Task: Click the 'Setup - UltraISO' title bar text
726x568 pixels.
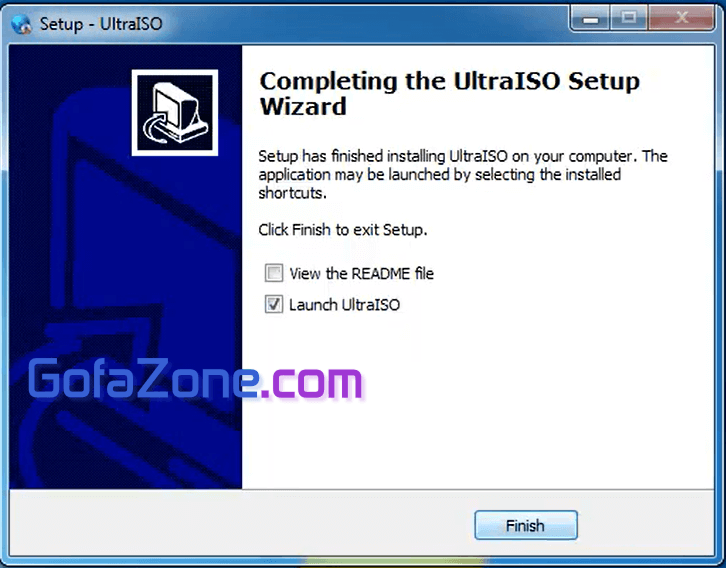Action: tap(101, 24)
